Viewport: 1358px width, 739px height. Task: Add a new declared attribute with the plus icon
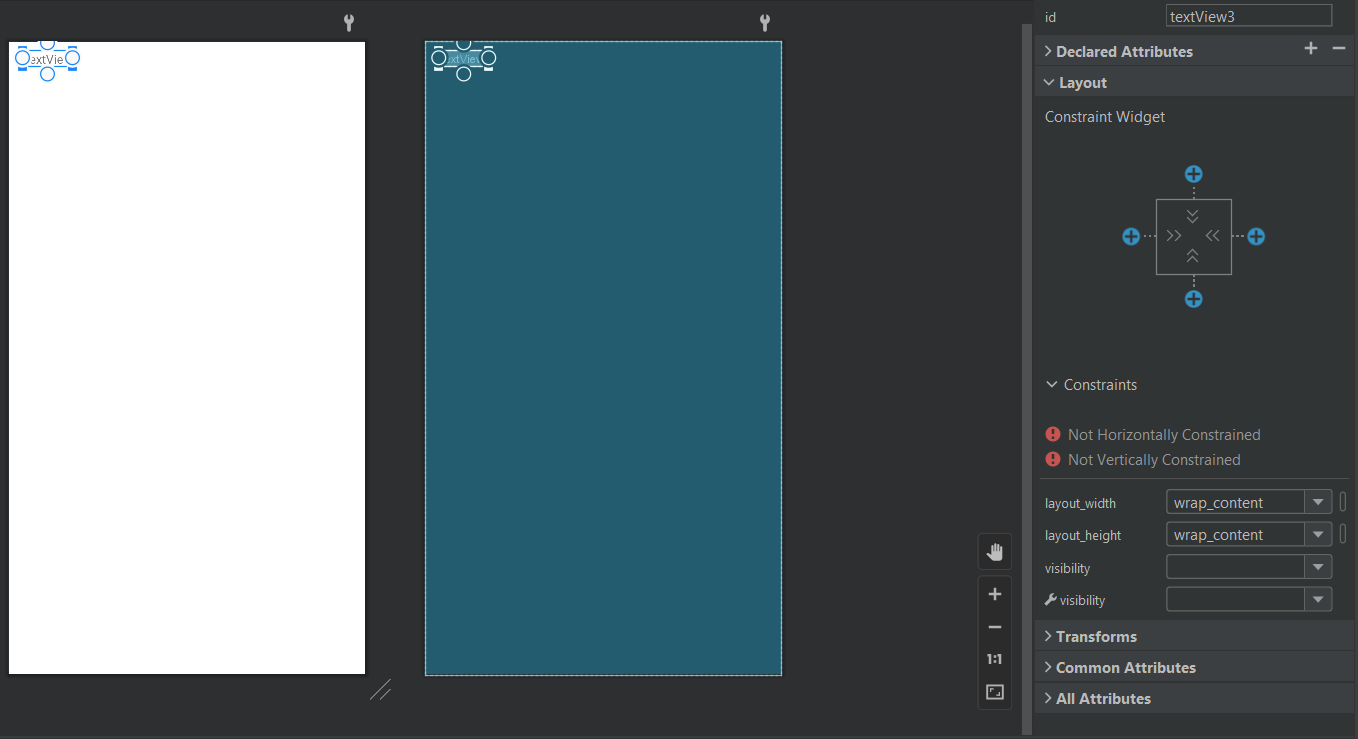[1310, 48]
